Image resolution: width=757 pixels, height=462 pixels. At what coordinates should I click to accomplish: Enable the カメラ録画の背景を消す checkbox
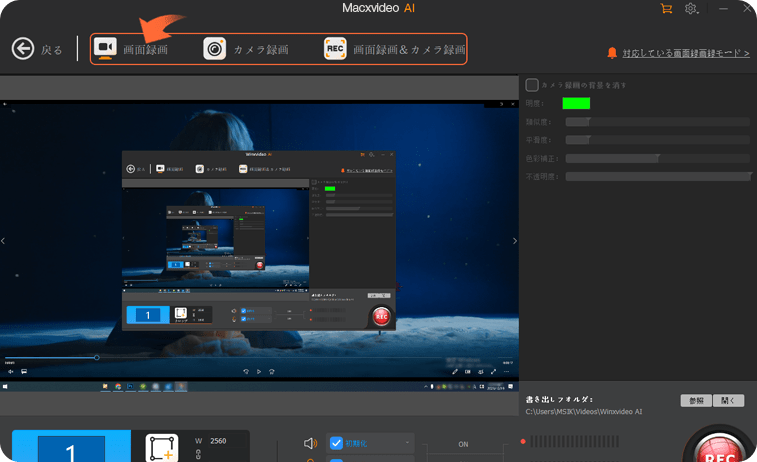click(532, 85)
